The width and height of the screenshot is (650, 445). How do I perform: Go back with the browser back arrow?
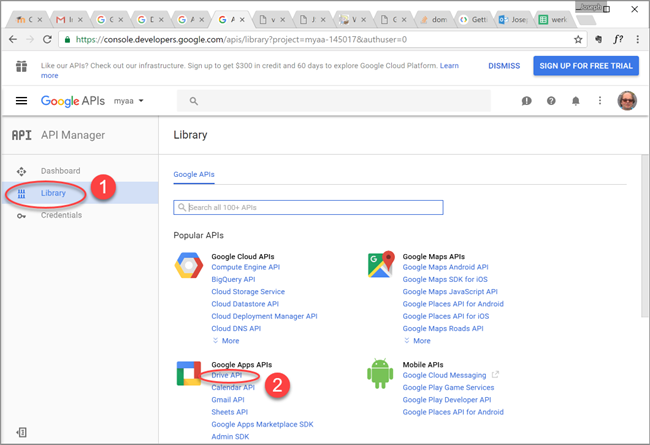pos(13,39)
